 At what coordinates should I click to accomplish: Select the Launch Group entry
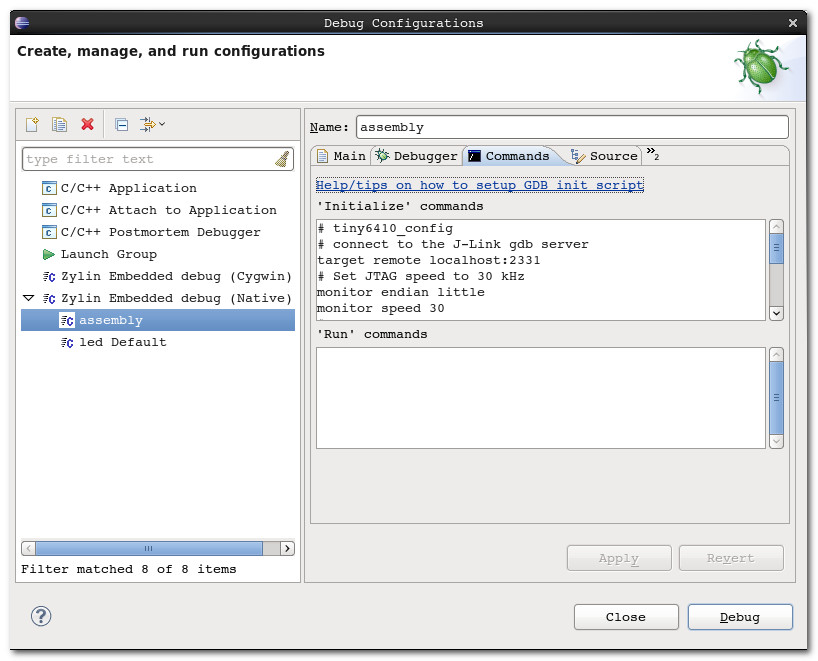[x=109, y=254]
